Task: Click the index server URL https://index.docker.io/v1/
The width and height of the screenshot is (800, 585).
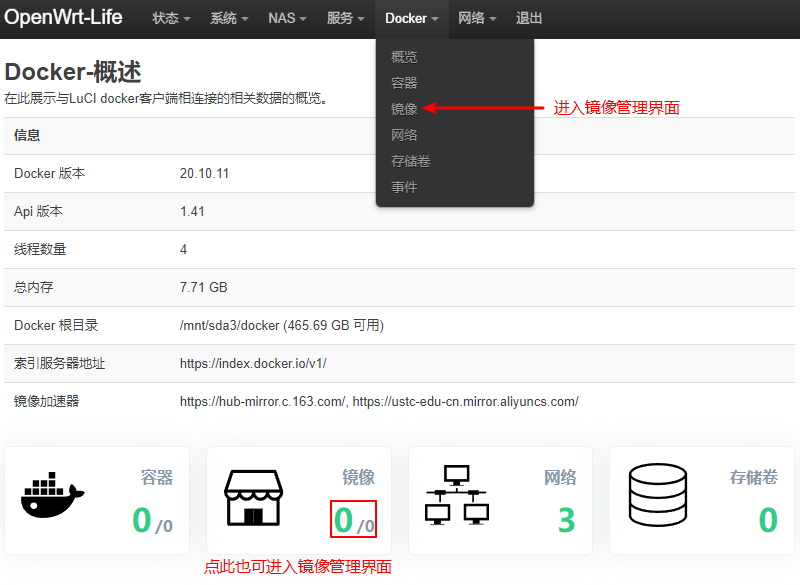Action: click(253, 364)
